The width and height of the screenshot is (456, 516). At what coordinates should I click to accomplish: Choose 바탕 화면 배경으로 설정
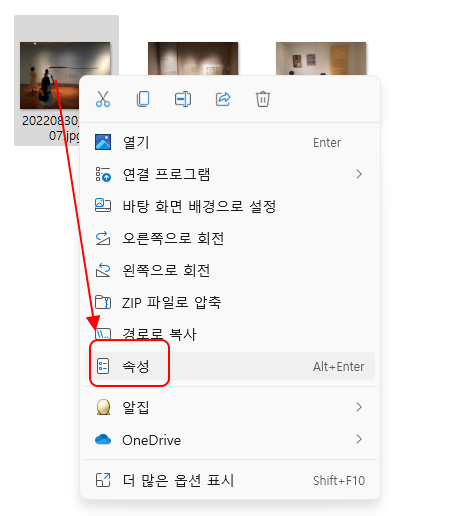coord(230,206)
